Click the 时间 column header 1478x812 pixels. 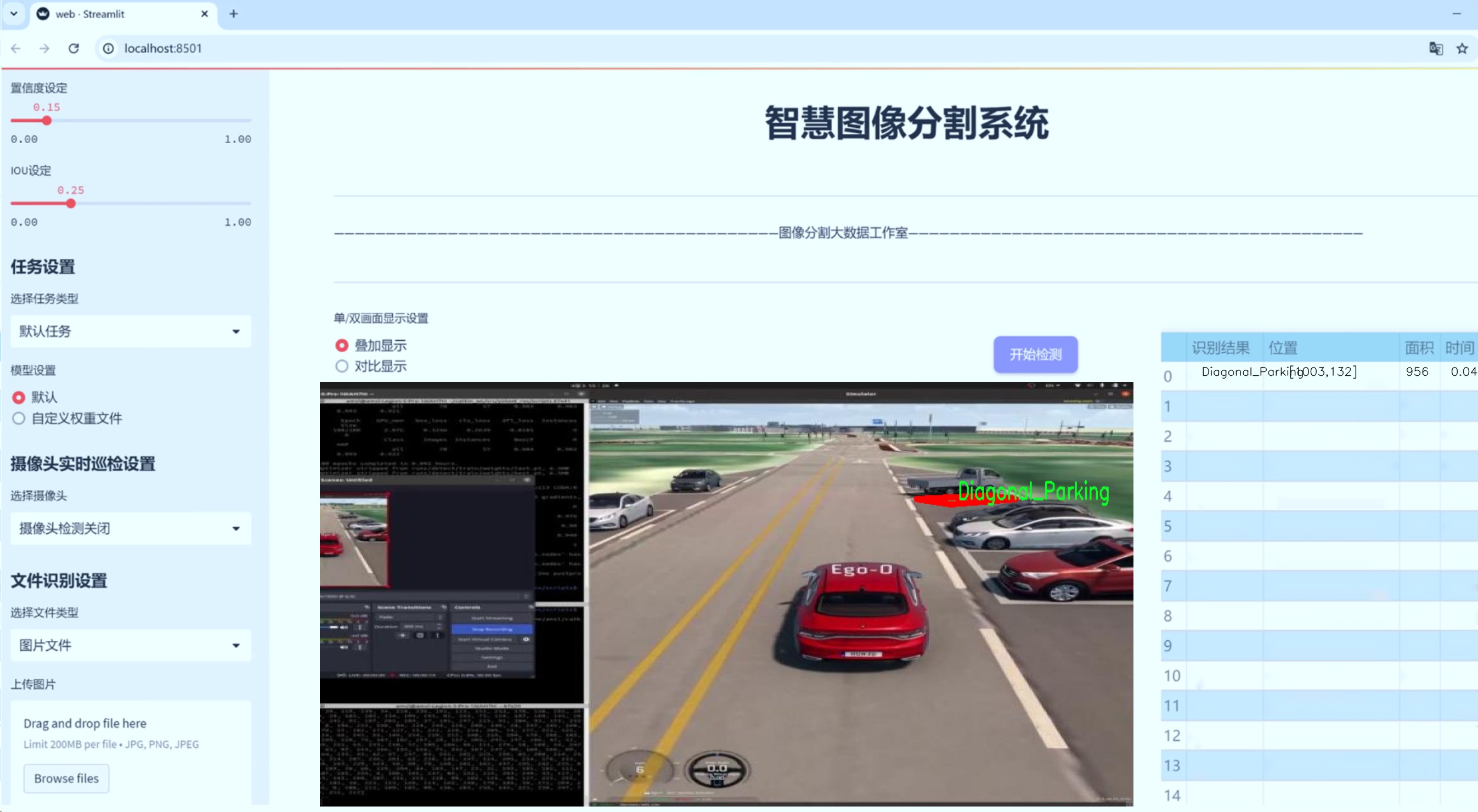point(1459,347)
